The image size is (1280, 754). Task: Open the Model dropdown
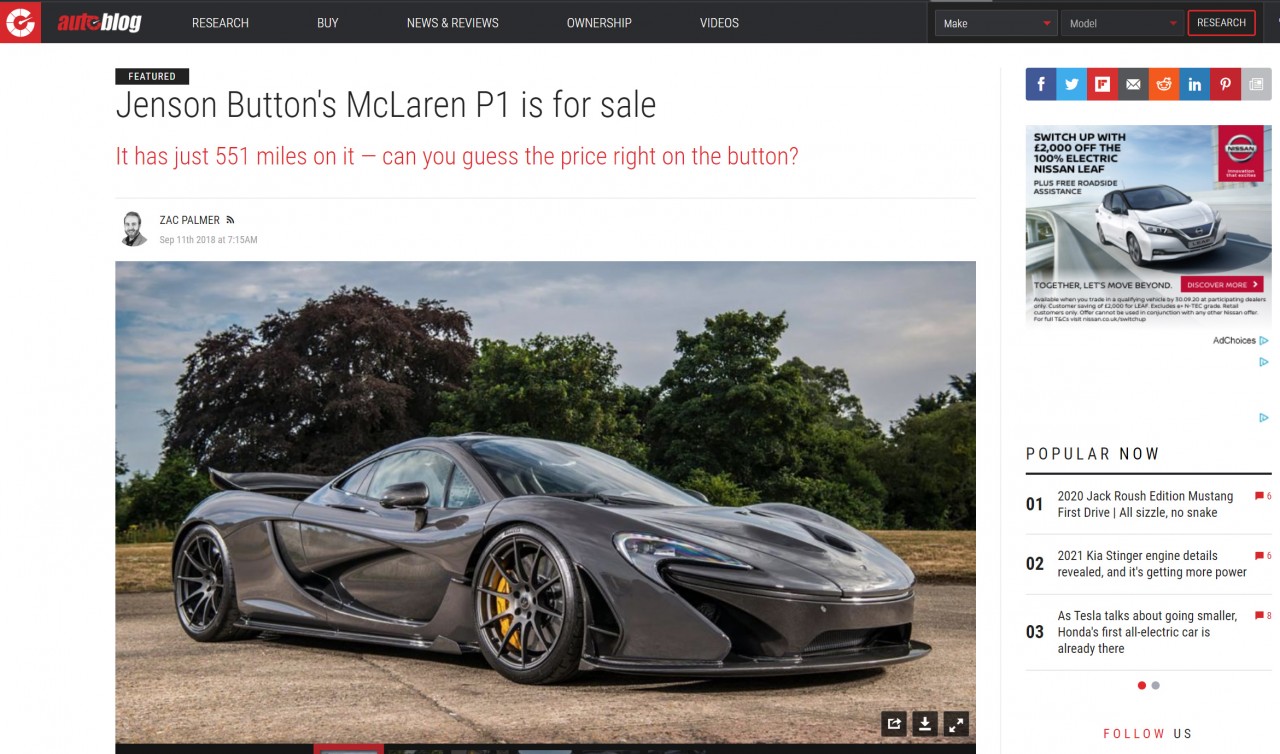click(x=1122, y=23)
